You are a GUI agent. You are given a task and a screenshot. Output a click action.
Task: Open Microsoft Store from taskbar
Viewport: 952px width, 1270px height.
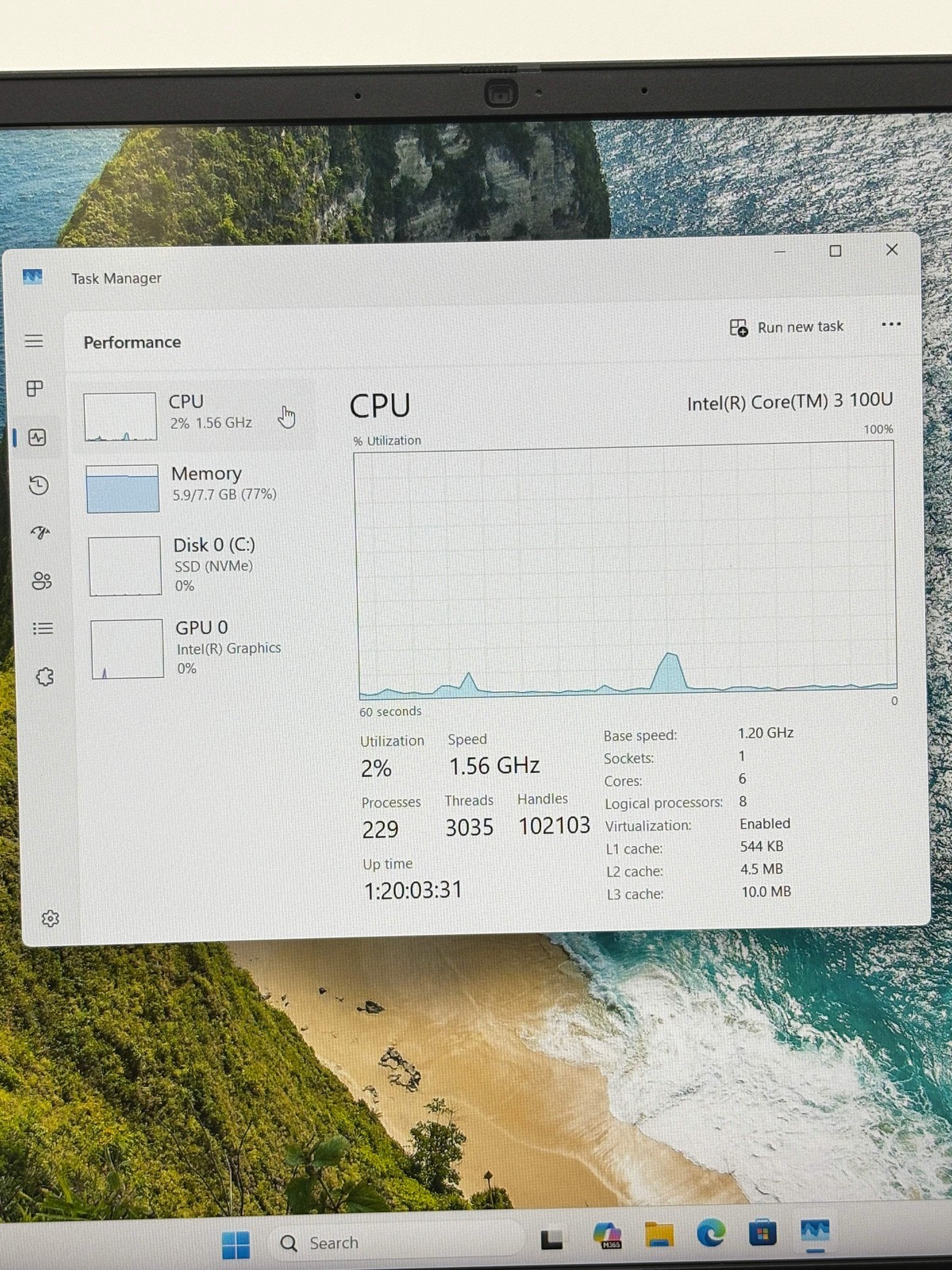click(x=762, y=1233)
